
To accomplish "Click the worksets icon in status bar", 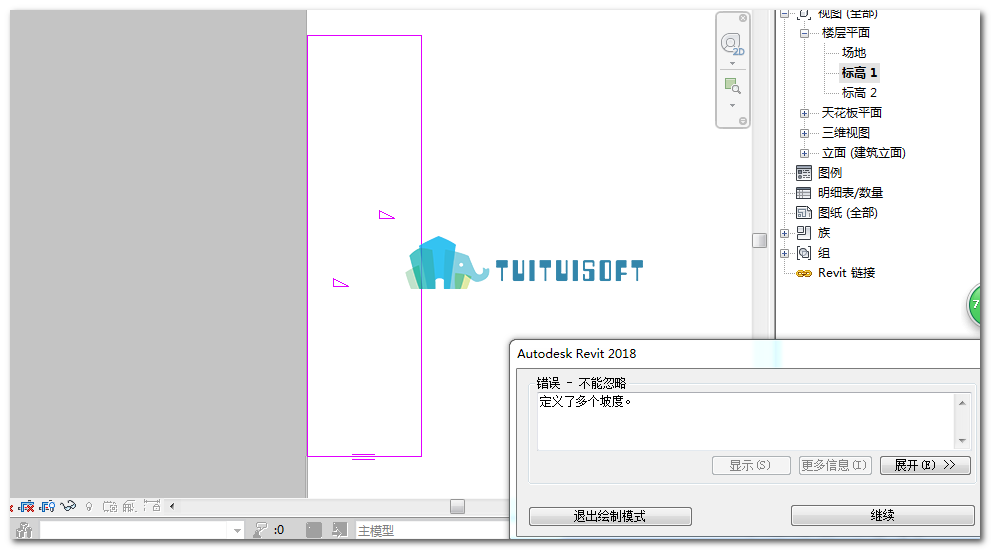I will point(24,530).
